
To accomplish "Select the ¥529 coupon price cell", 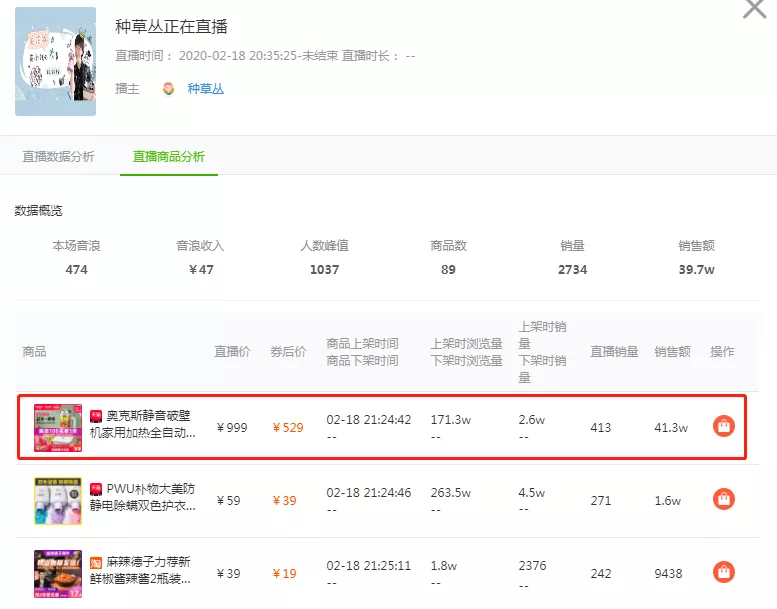I will [x=288, y=428].
